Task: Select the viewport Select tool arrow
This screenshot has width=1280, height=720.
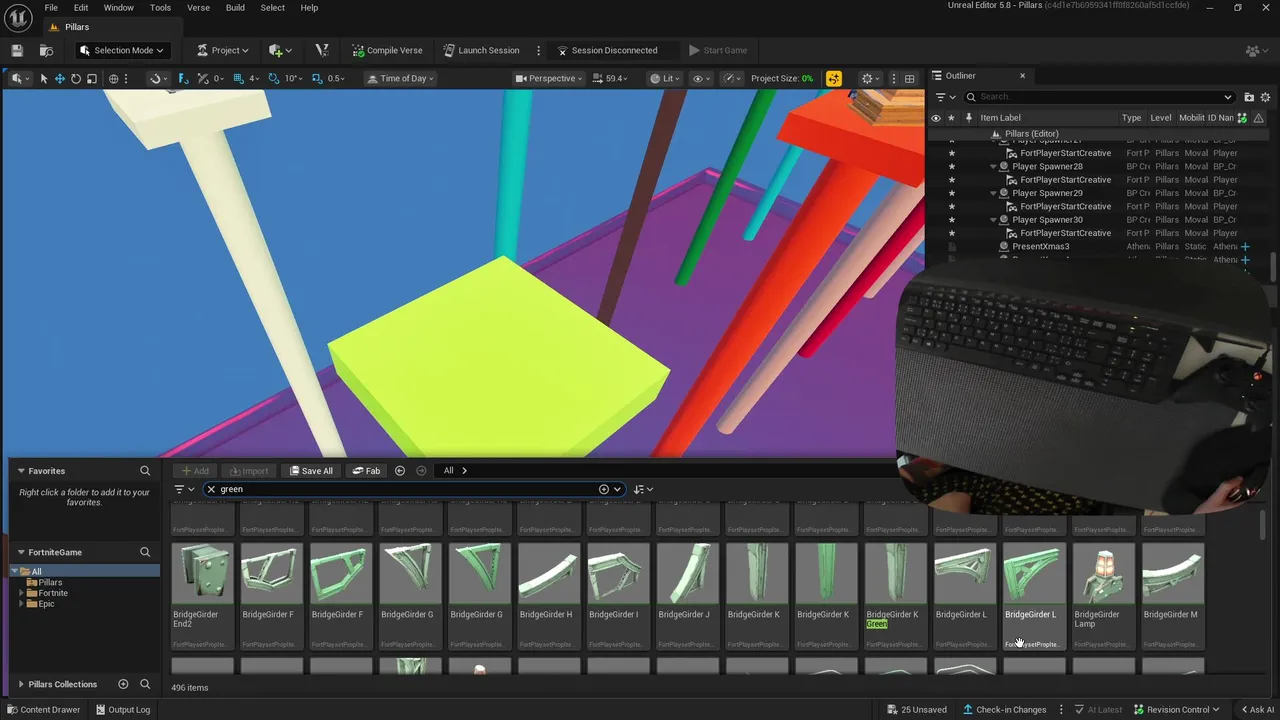Action: (x=43, y=78)
